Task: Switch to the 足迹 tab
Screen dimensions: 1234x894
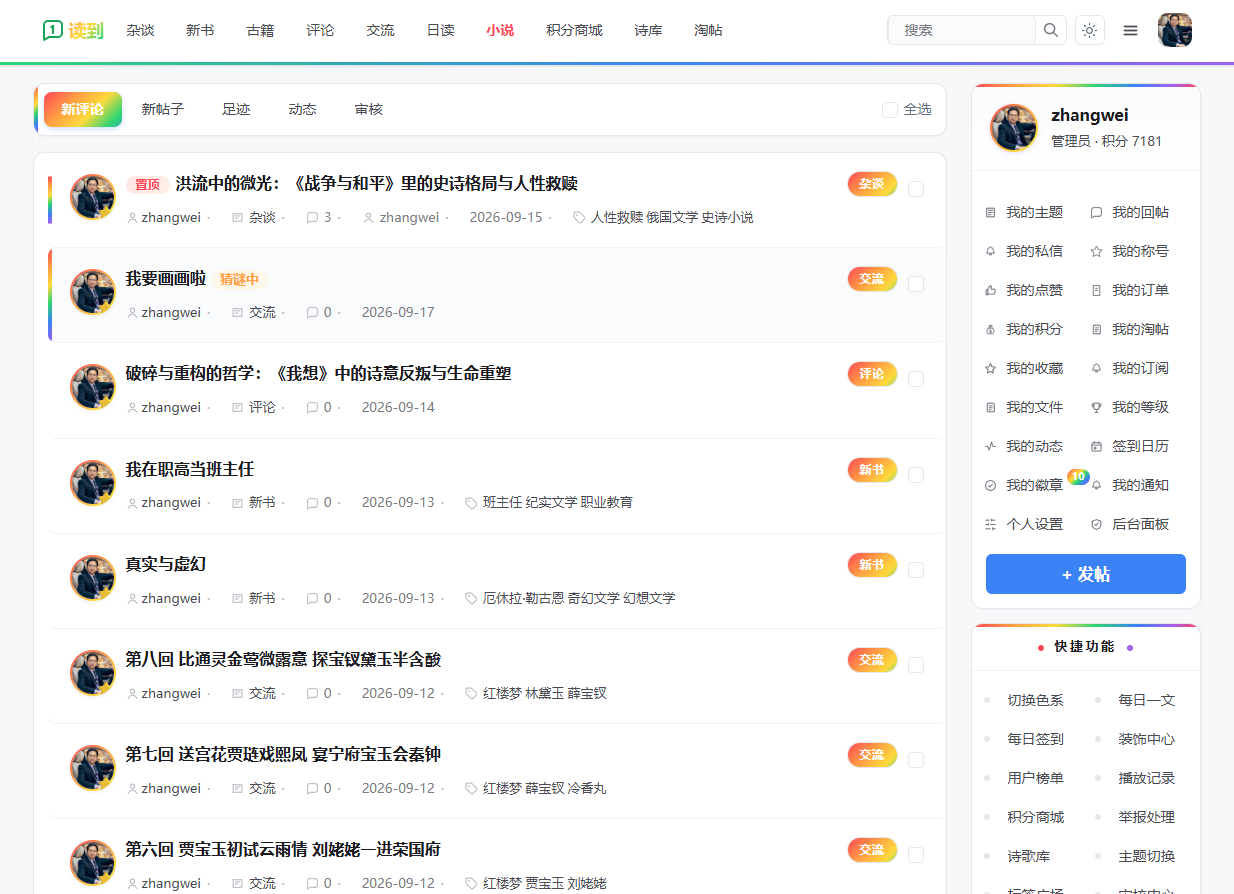Action: (x=236, y=110)
